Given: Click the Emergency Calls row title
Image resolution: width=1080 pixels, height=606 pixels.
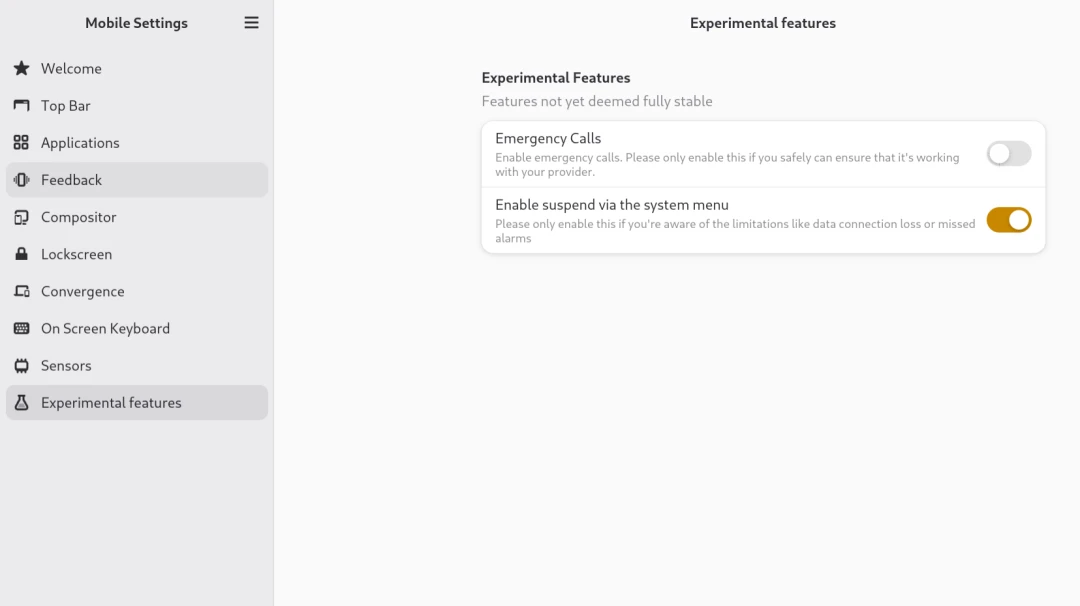Looking at the screenshot, I should pyautogui.click(x=548, y=139).
